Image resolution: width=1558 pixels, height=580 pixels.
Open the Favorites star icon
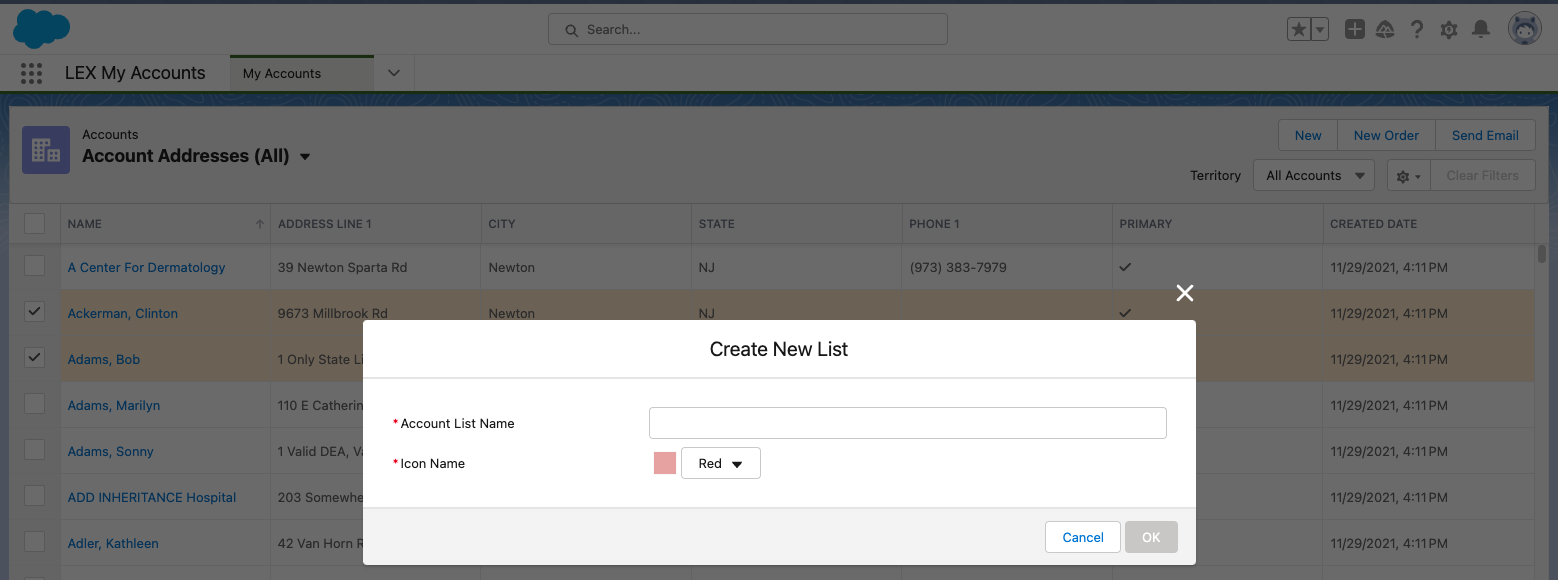1298,30
